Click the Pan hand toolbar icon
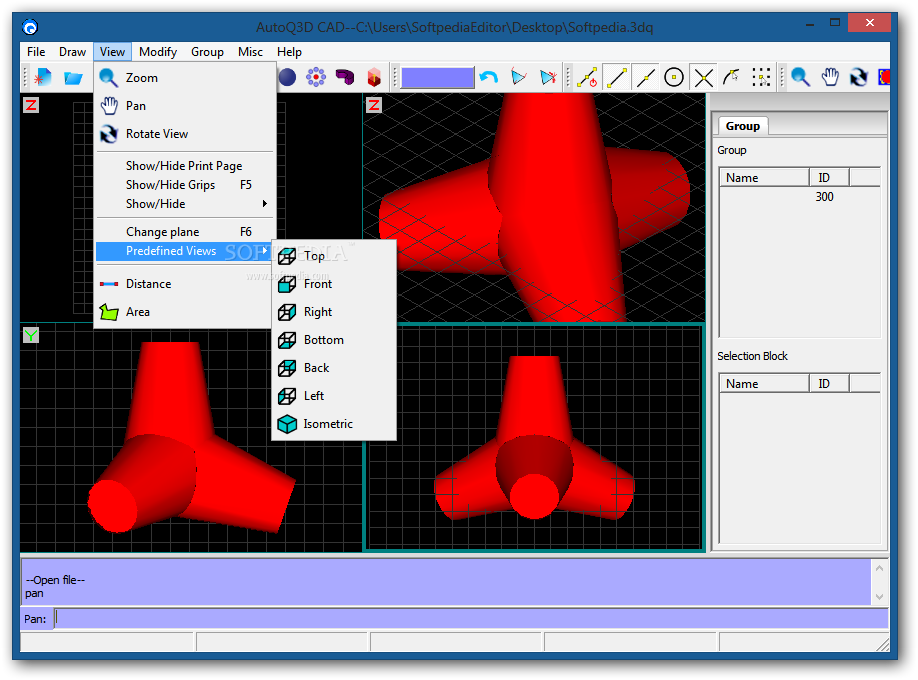This screenshot has height=680, width=918. 830,77
